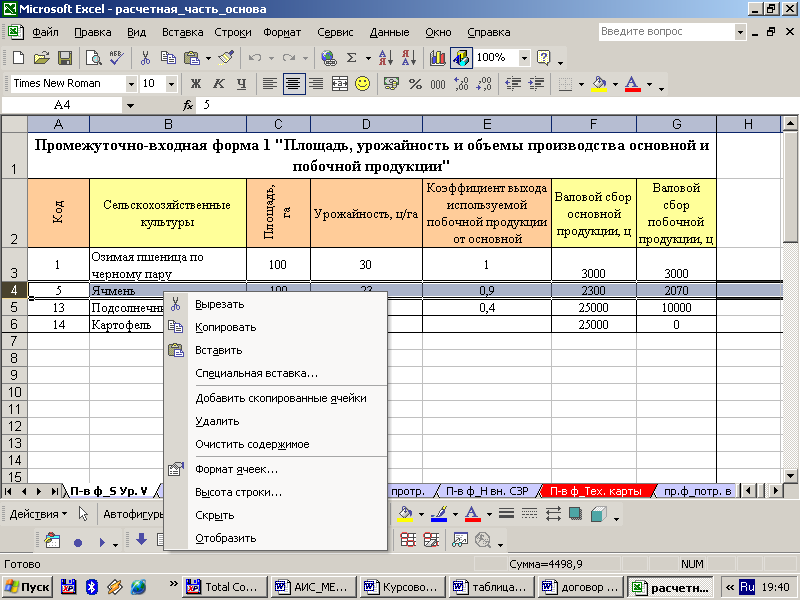Screen dimensions: 800x600
Task: Click the Windows Пуск start button
Action: [x=27, y=587]
